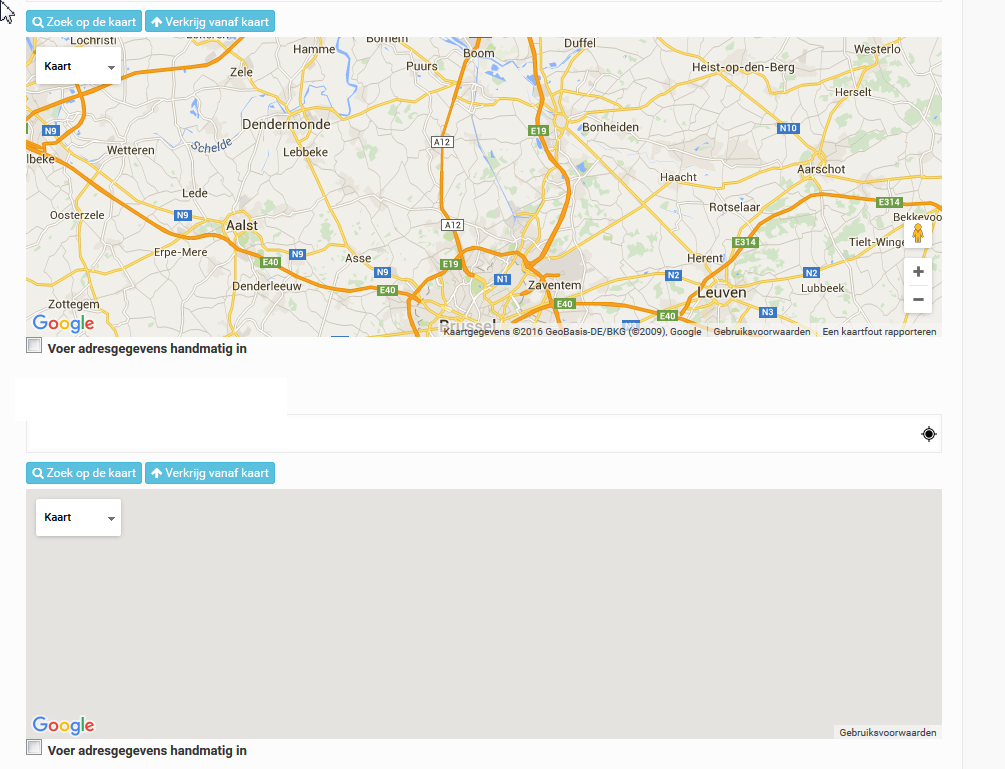Click the Westerlo label on the map
Screen dimensions: 1005x769
click(877, 49)
